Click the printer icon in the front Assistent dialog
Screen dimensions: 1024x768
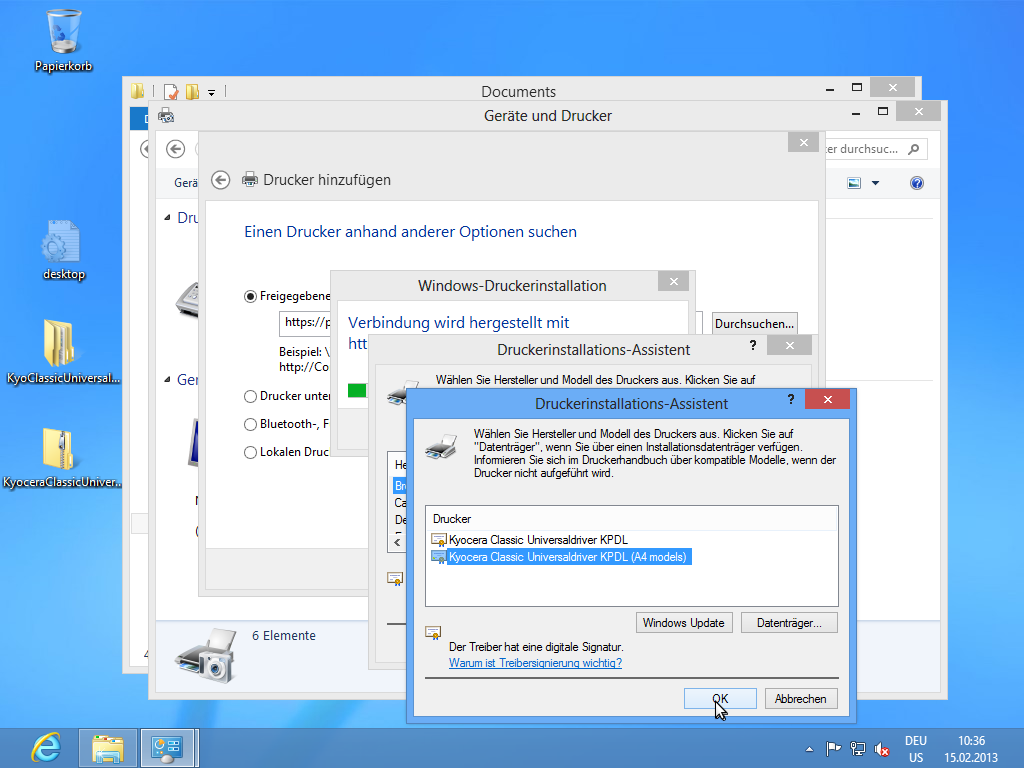pyautogui.click(x=441, y=446)
